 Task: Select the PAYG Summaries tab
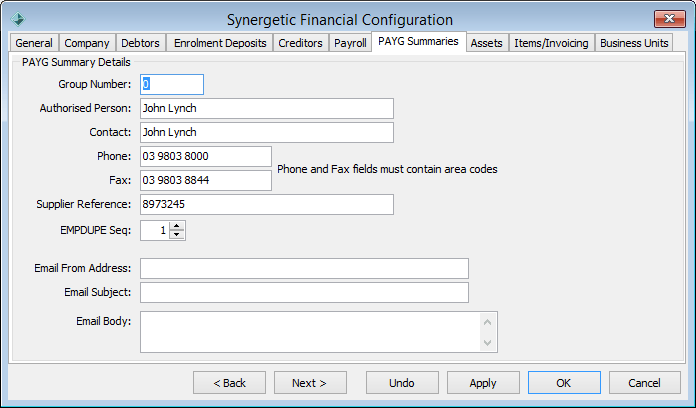pyautogui.click(x=419, y=41)
